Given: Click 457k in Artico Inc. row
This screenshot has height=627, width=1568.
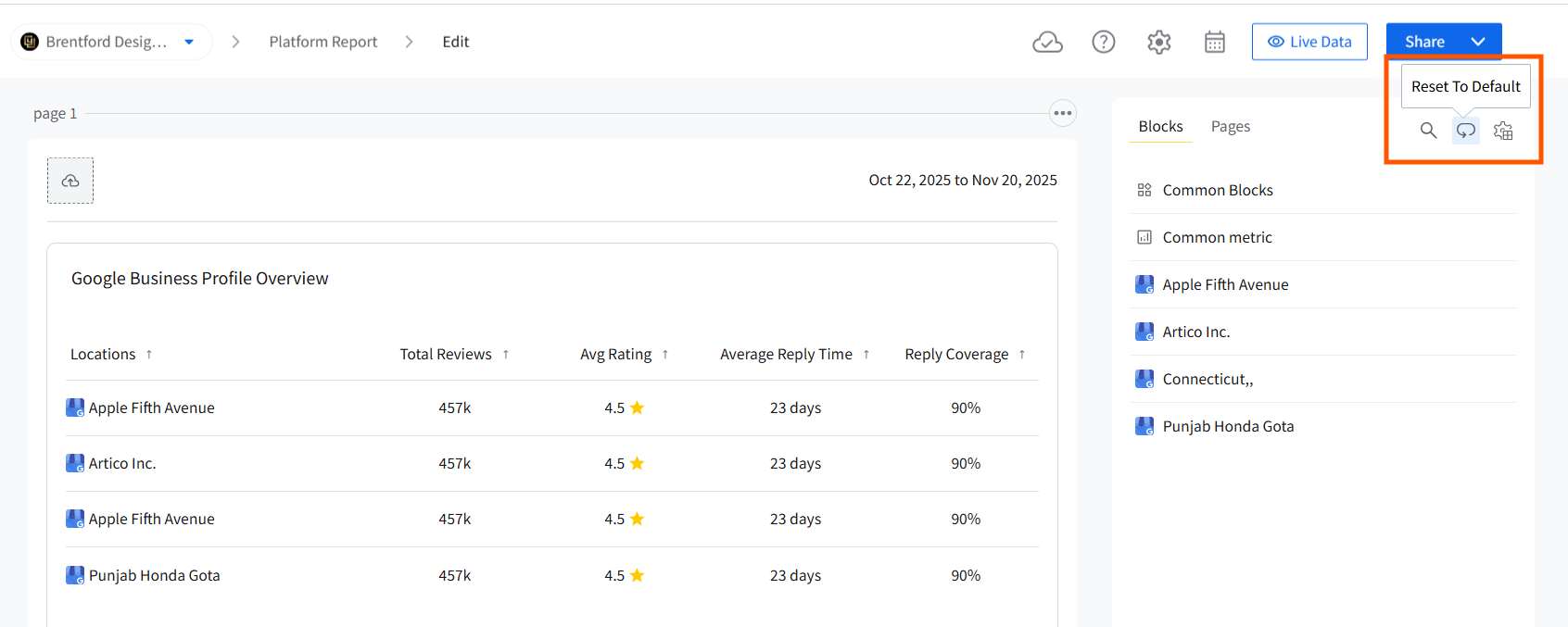Looking at the screenshot, I should coord(455,463).
